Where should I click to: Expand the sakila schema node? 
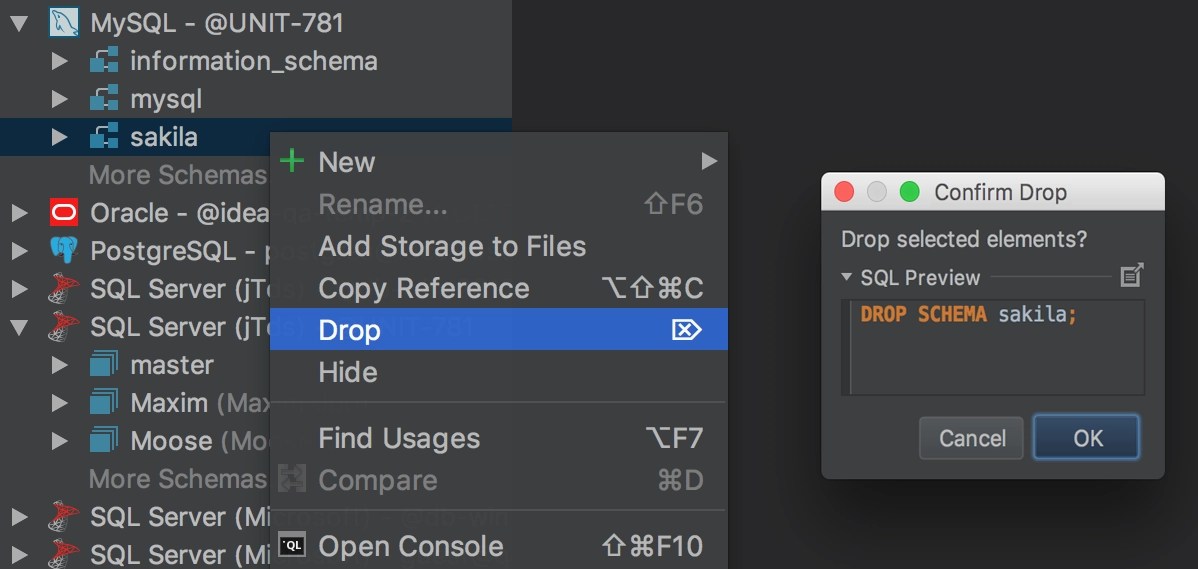(59, 137)
